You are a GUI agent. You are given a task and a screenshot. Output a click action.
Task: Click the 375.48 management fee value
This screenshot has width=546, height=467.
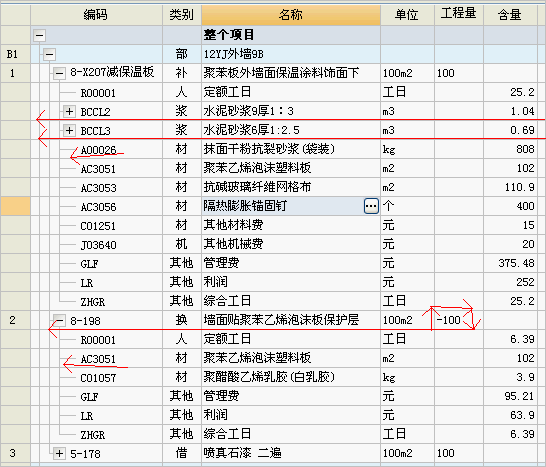pyautogui.click(x=510, y=263)
